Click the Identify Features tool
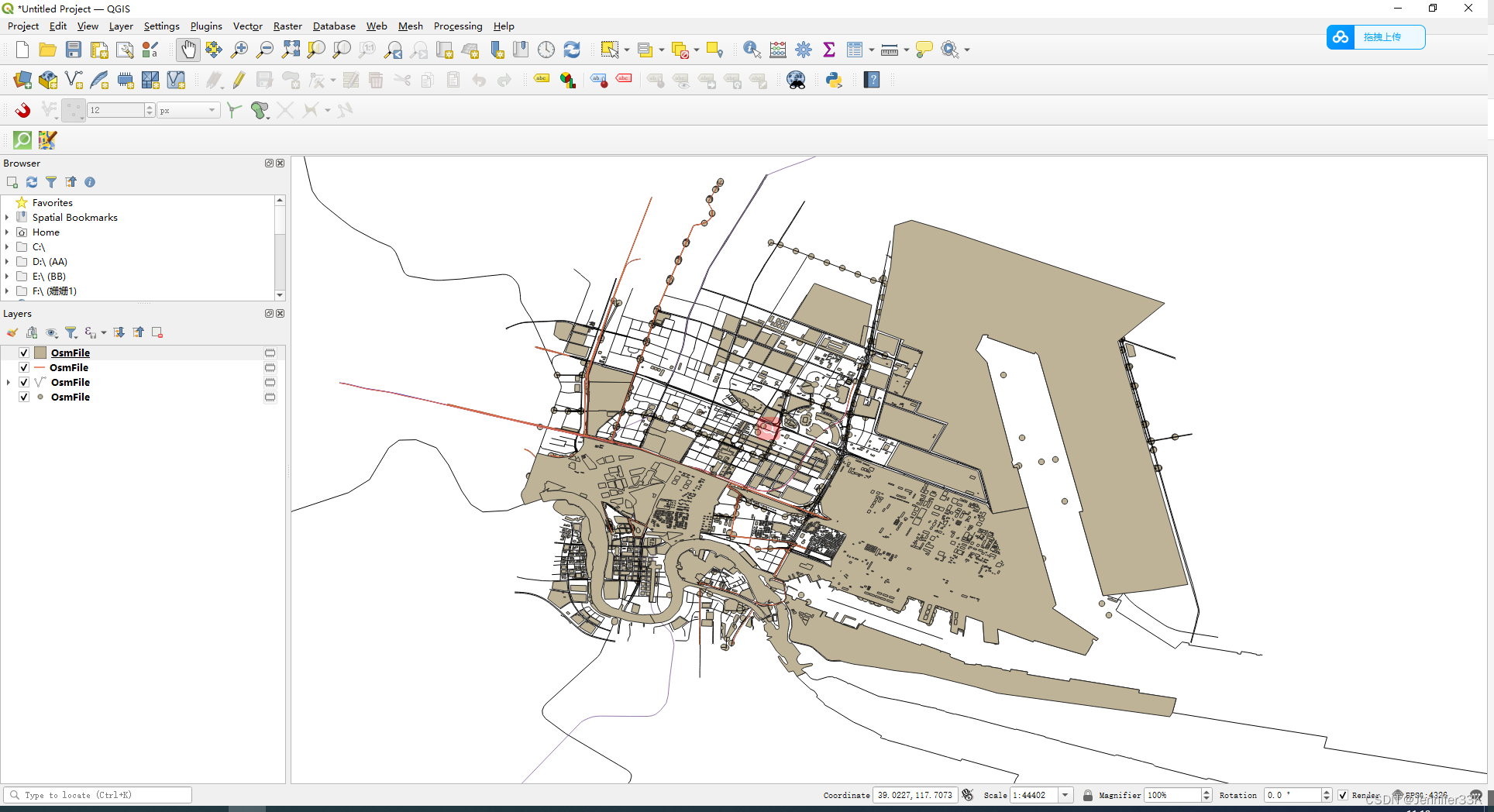This screenshot has width=1494, height=812. pyautogui.click(x=751, y=49)
